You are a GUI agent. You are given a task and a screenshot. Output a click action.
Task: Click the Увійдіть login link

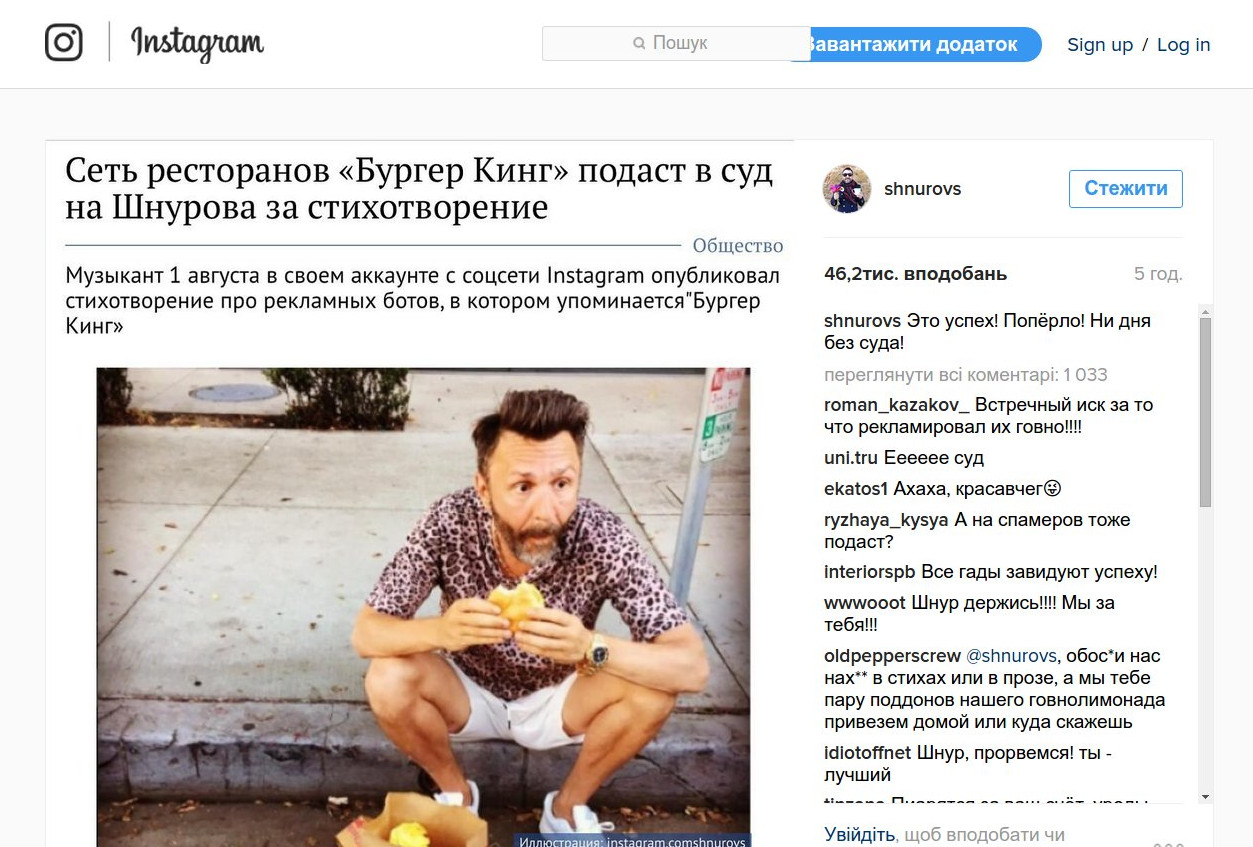pyautogui.click(x=859, y=834)
